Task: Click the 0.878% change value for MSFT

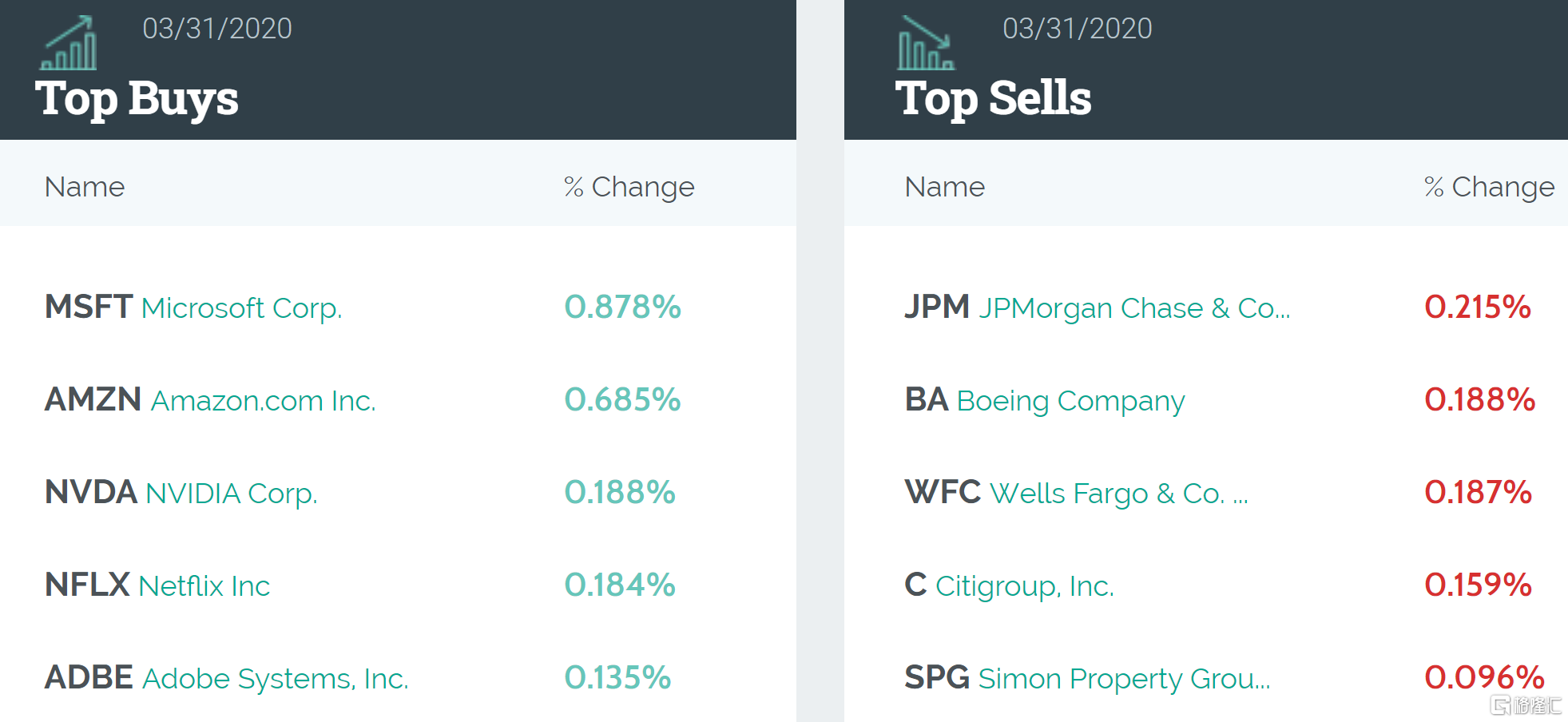Action: (x=622, y=307)
